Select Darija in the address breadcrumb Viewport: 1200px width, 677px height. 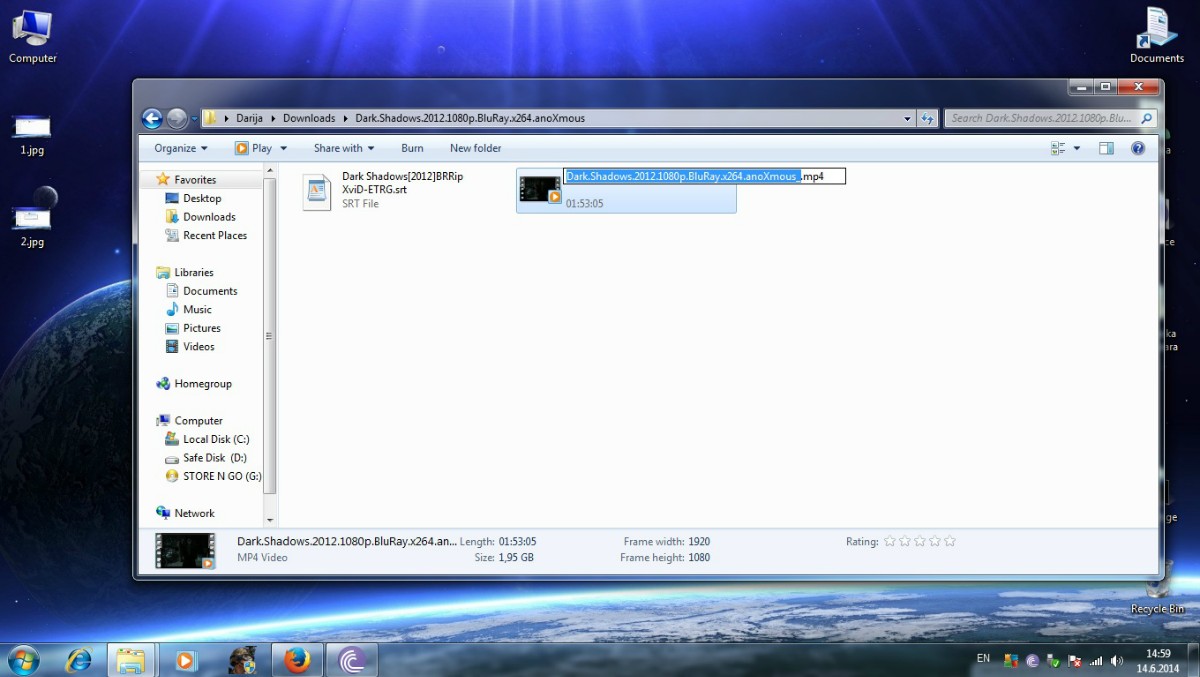point(251,118)
